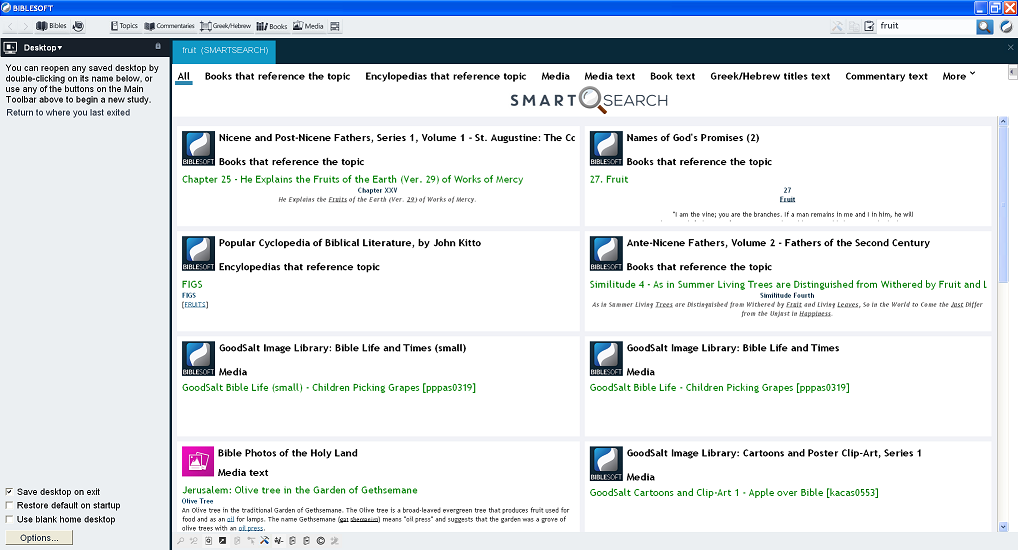The height and width of the screenshot is (550, 1018).
Task: Click the black arrow icon in the bottom toolbar
Action: point(222,541)
